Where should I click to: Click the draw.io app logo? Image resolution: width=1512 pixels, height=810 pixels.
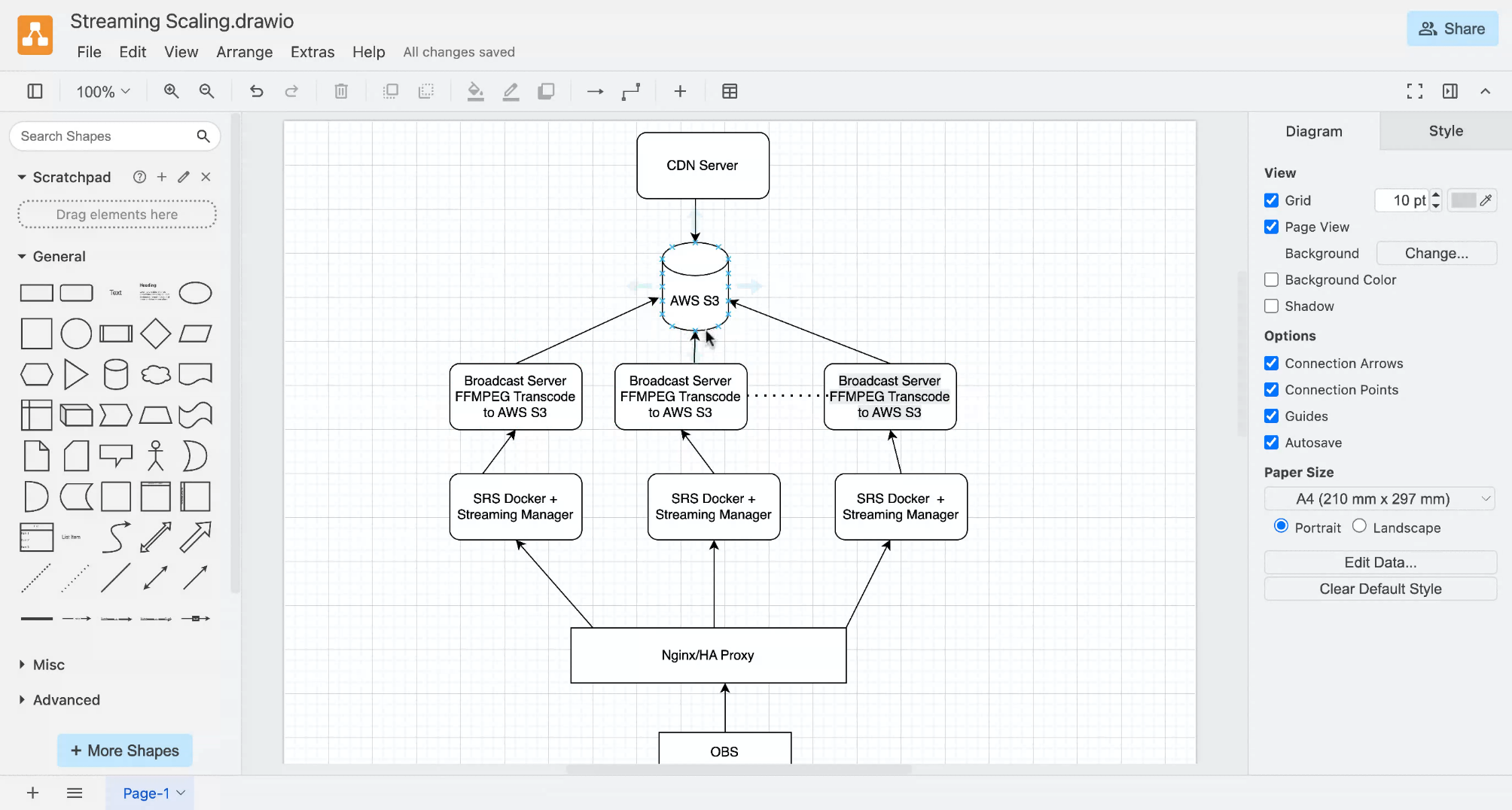pyautogui.click(x=35, y=35)
